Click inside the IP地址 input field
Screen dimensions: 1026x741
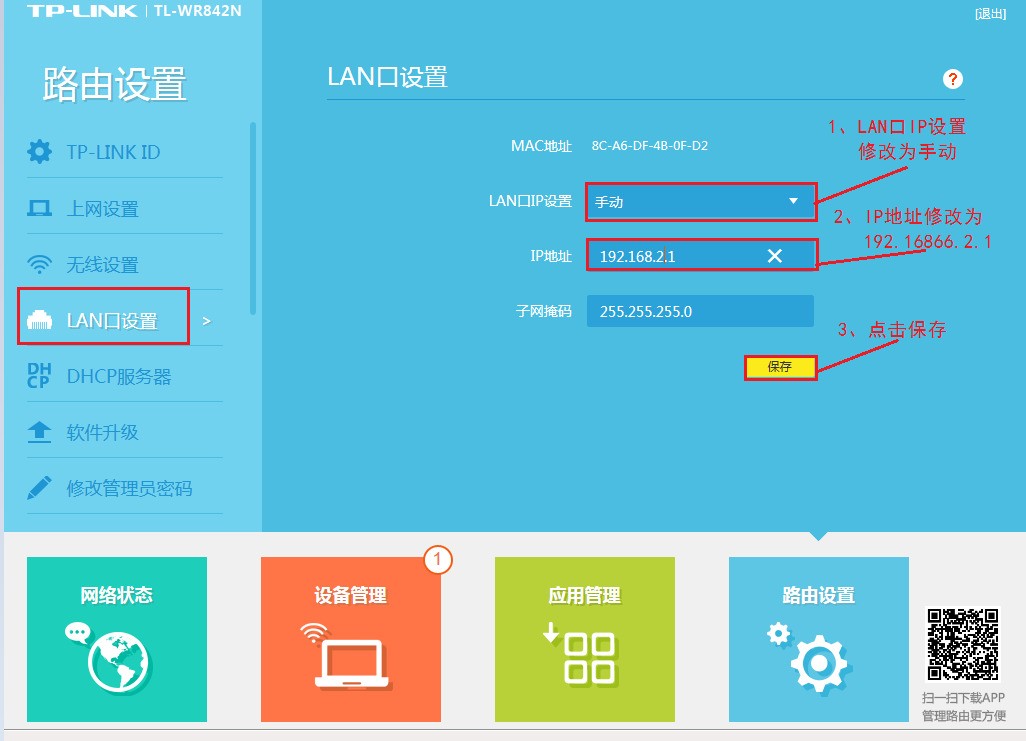pos(701,255)
